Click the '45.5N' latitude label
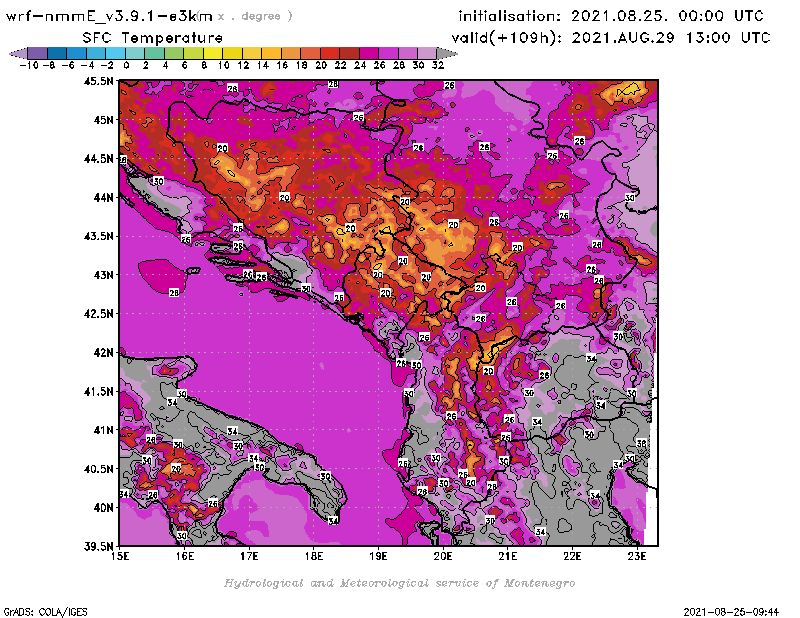Screen dimensions: 800x618 (98, 81)
